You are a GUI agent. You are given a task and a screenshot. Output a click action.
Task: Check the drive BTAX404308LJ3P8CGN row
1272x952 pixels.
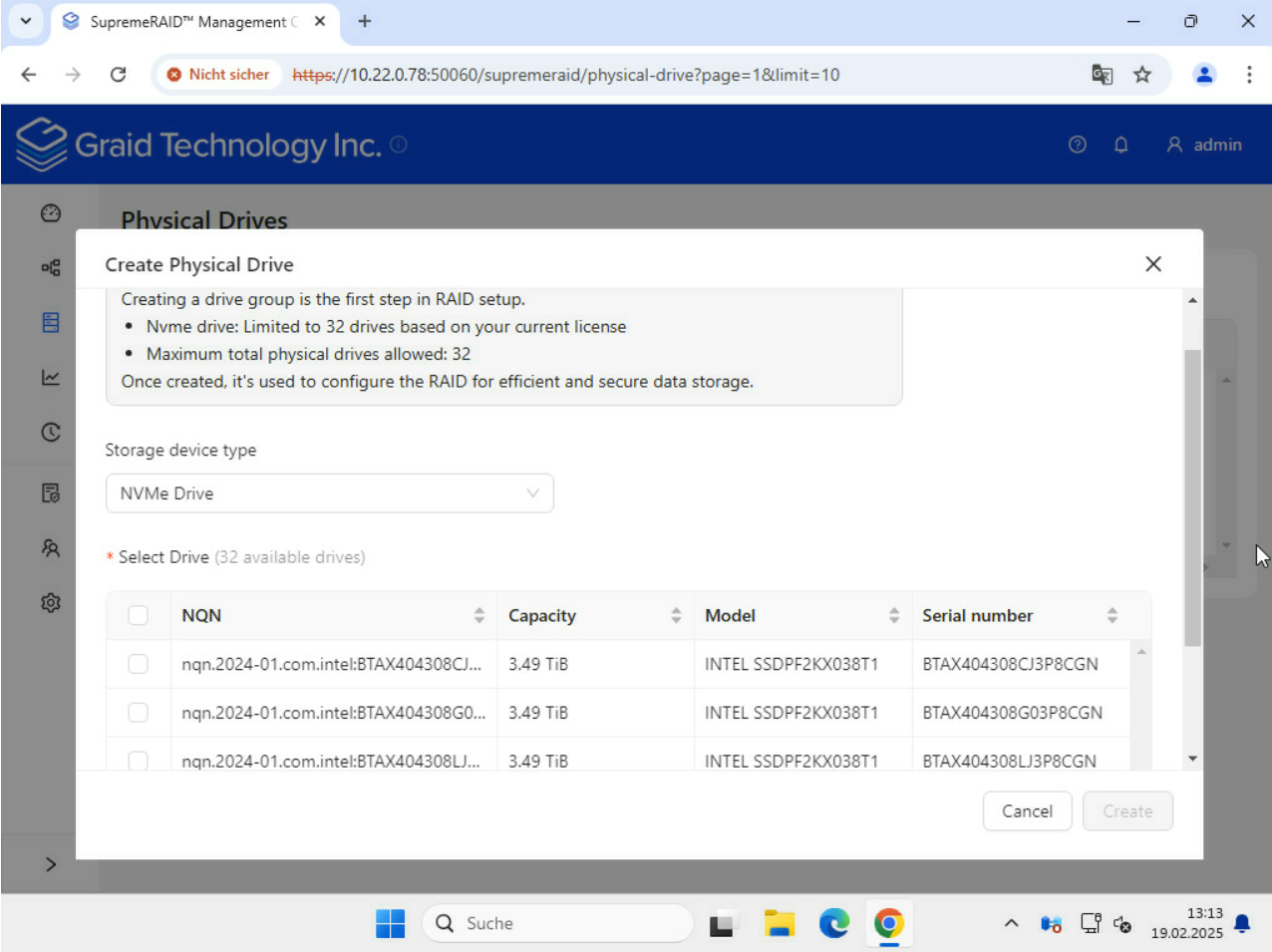[x=139, y=761]
